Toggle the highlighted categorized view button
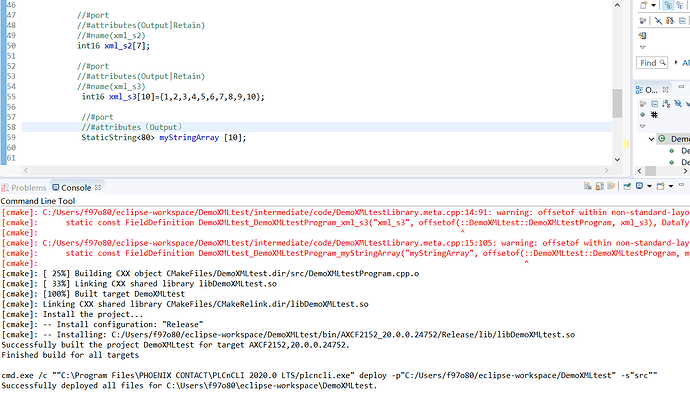The image size is (690, 401). [668, 5]
